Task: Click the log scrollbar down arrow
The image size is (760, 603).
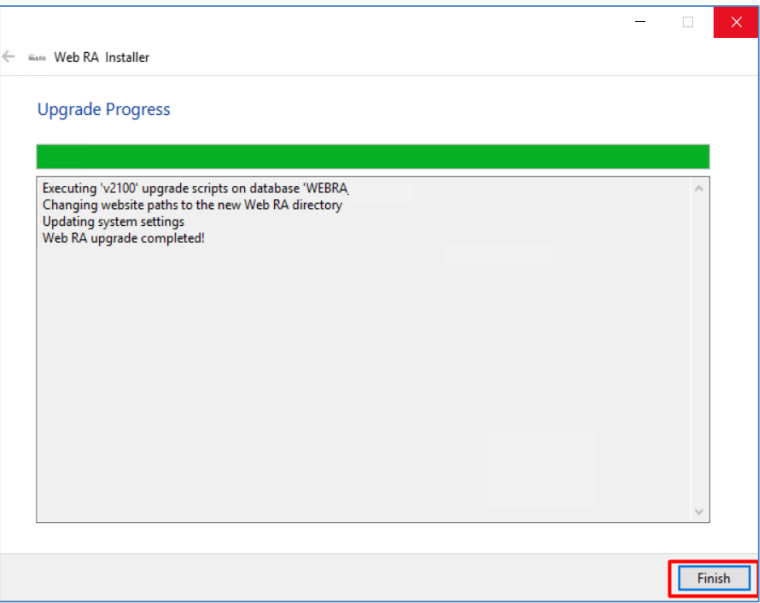Action: pyautogui.click(x=699, y=511)
